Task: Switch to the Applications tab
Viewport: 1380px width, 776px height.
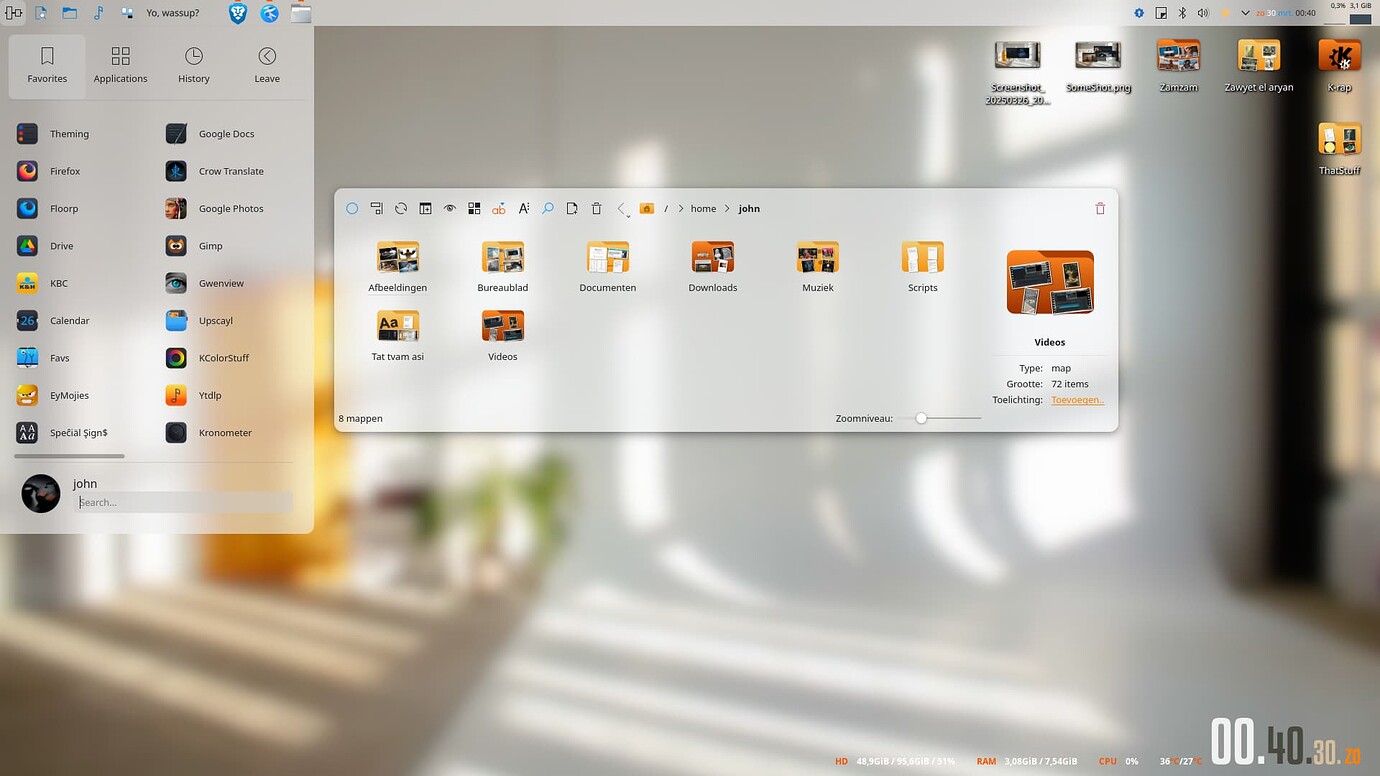Action: click(x=120, y=66)
